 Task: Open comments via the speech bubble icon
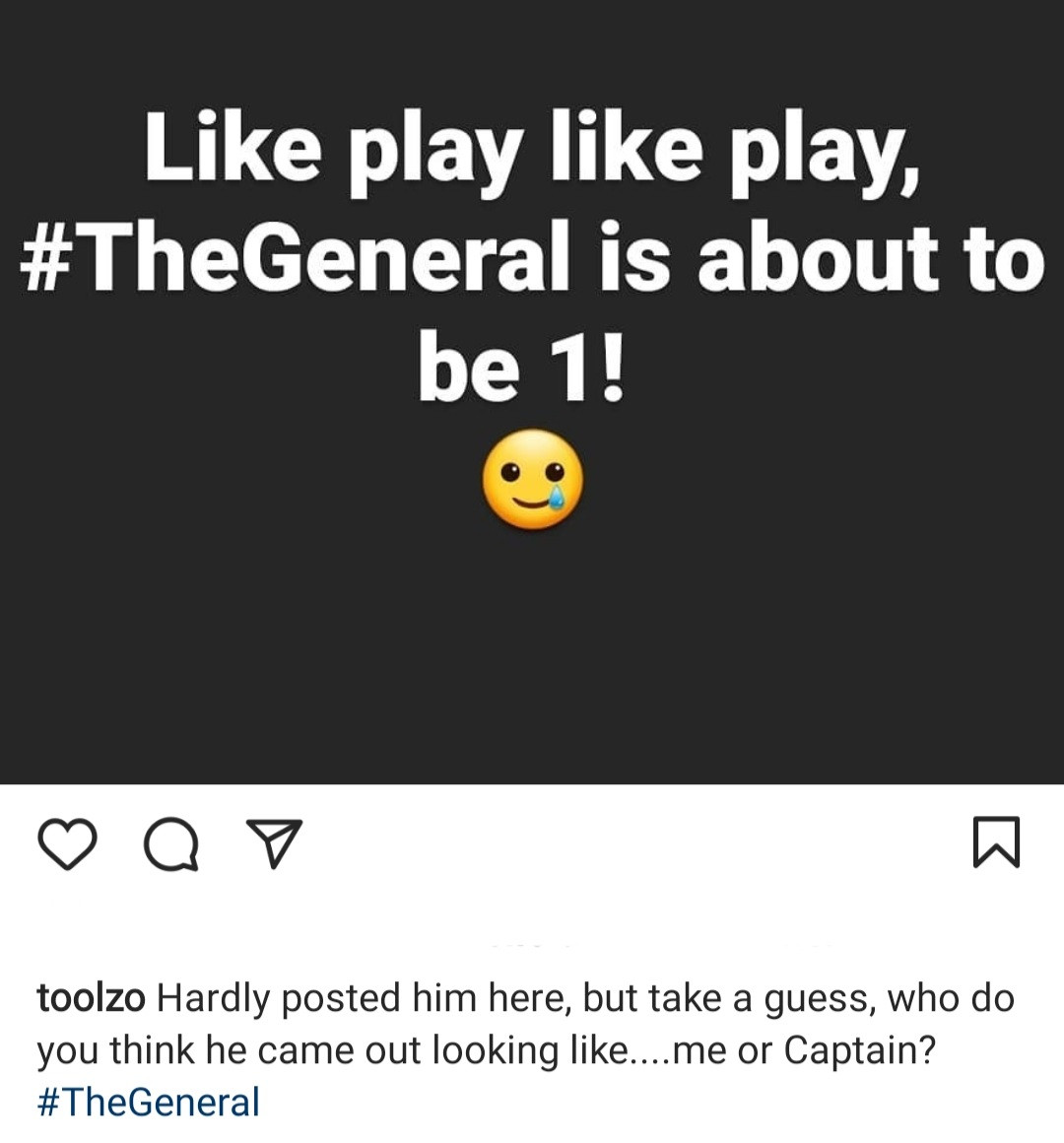(170, 845)
